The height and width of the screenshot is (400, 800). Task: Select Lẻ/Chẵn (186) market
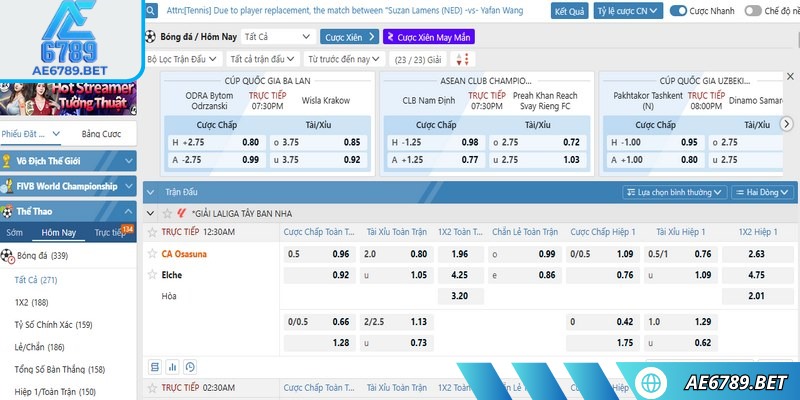(x=40, y=347)
